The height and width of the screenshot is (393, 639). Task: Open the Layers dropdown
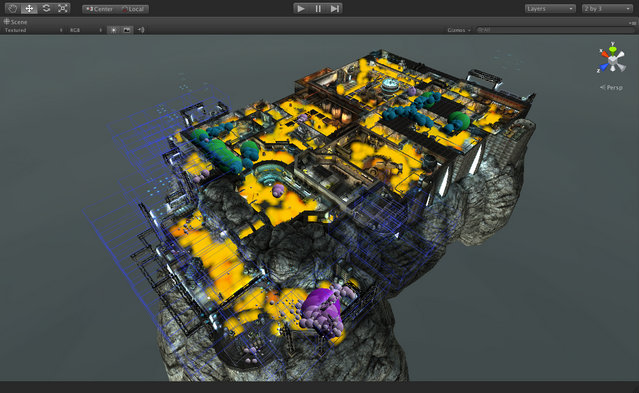(550, 9)
